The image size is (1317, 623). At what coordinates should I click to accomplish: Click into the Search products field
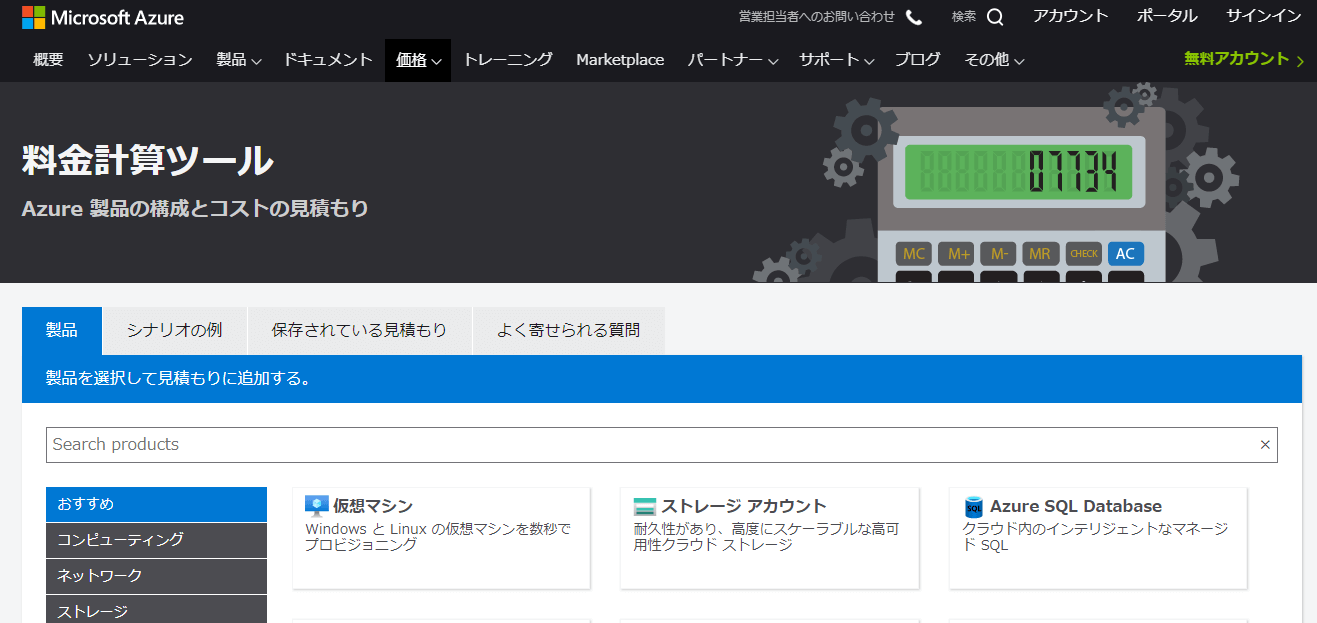(x=662, y=445)
